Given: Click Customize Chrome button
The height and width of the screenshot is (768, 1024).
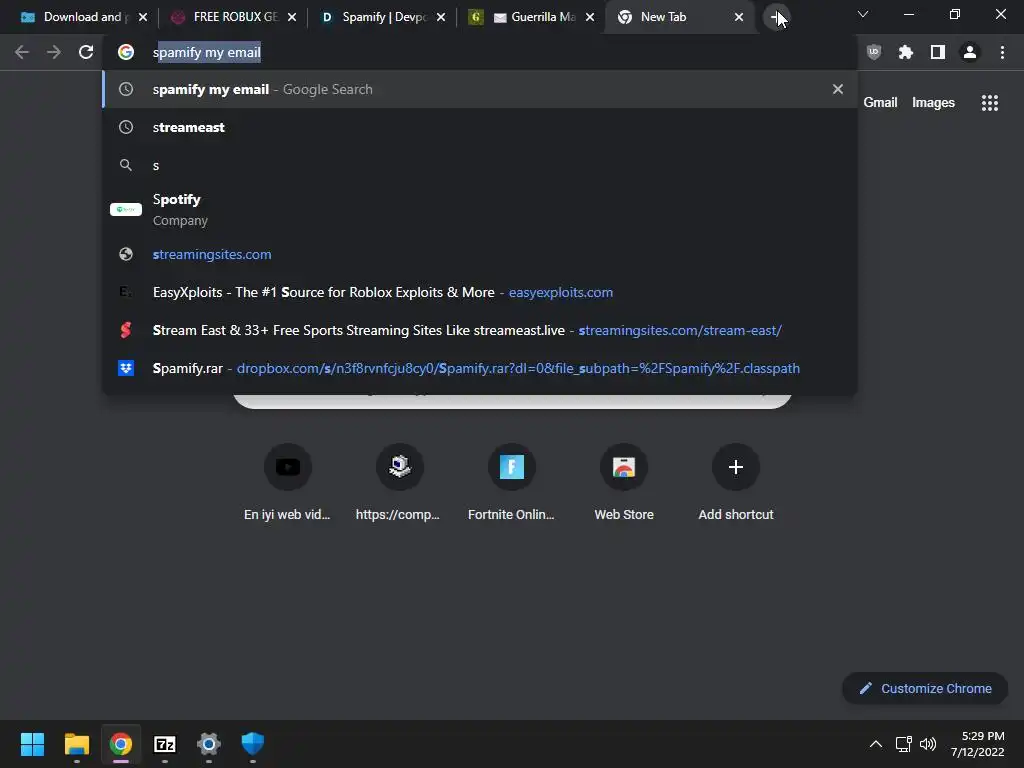Looking at the screenshot, I should [x=925, y=688].
